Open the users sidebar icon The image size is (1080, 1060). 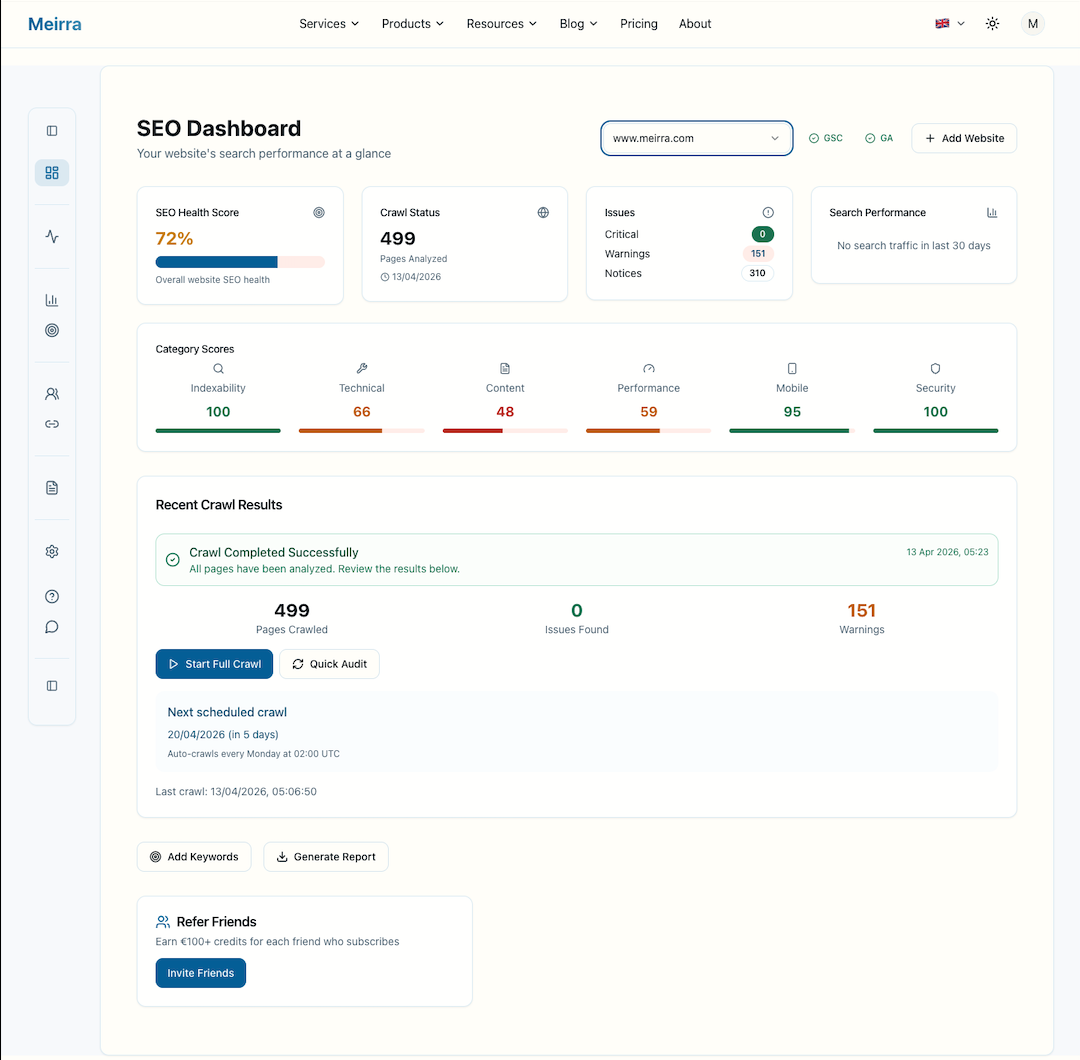[52, 394]
